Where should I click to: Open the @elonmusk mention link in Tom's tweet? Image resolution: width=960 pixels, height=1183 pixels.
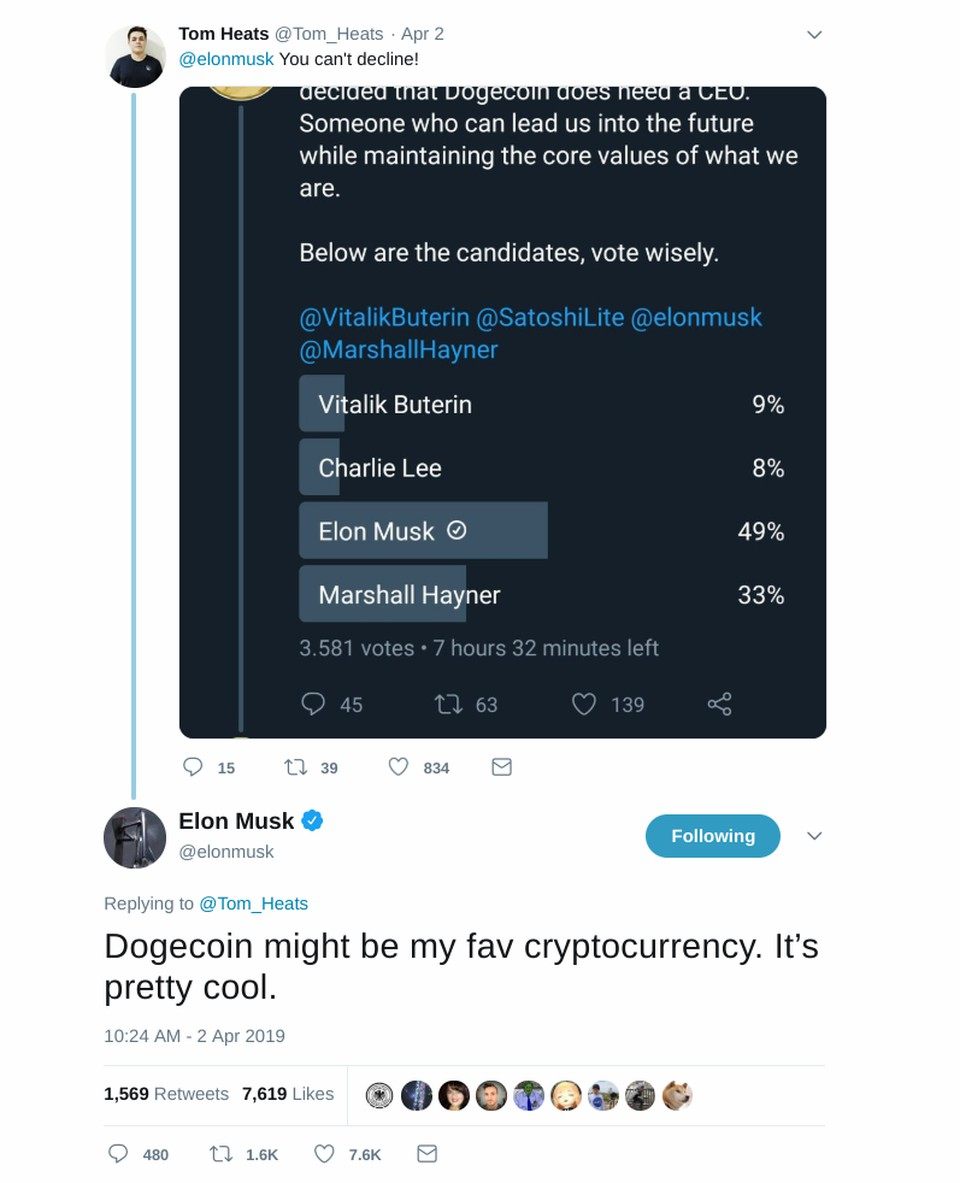click(x=226, y=59)
